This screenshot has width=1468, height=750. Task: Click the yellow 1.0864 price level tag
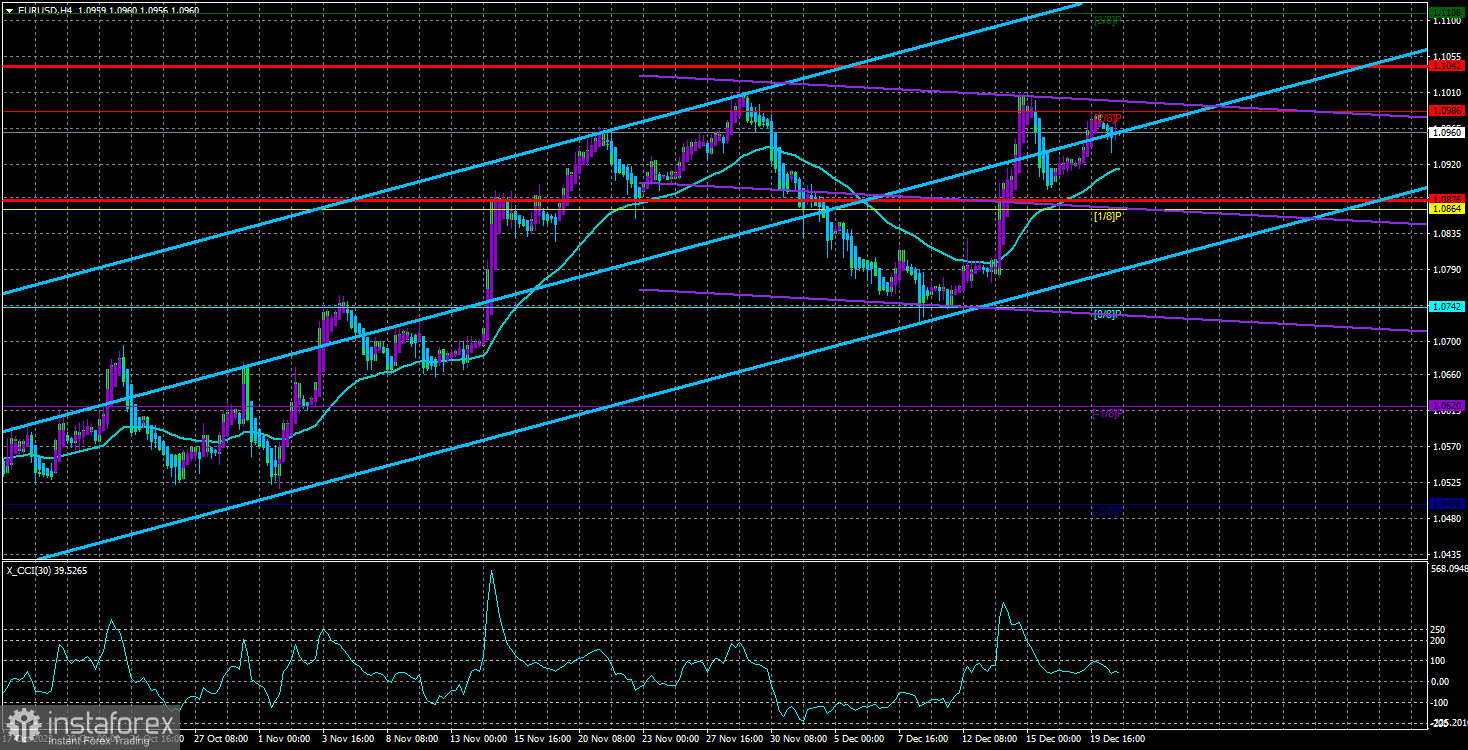tap(1448, 208)
